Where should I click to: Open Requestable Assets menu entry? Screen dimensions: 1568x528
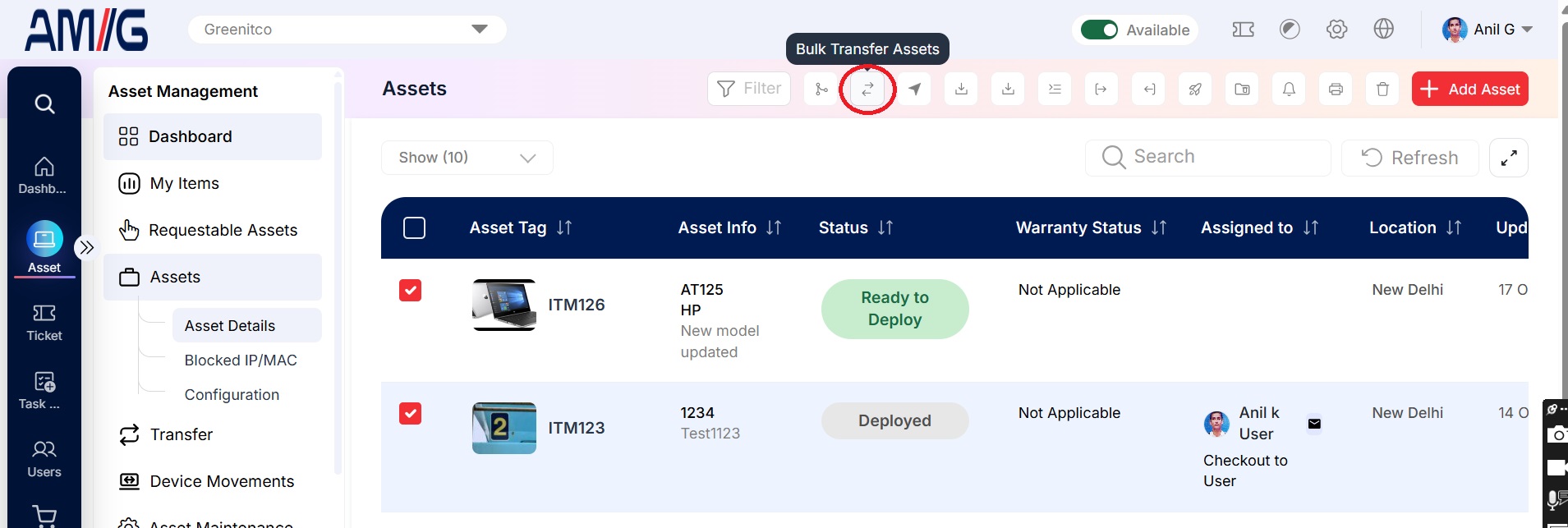tap(213, 230)
